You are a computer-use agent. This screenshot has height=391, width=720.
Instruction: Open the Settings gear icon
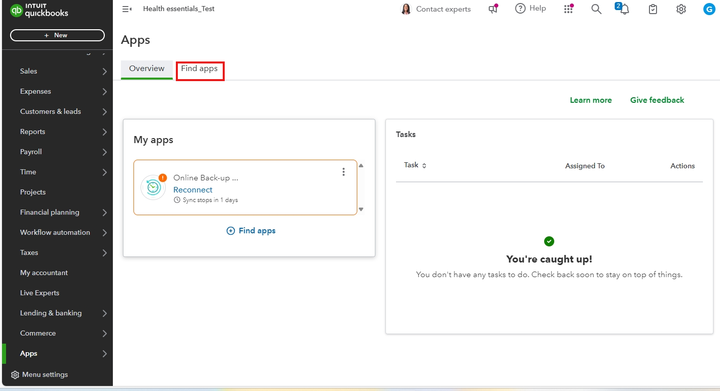pos(681,9)
